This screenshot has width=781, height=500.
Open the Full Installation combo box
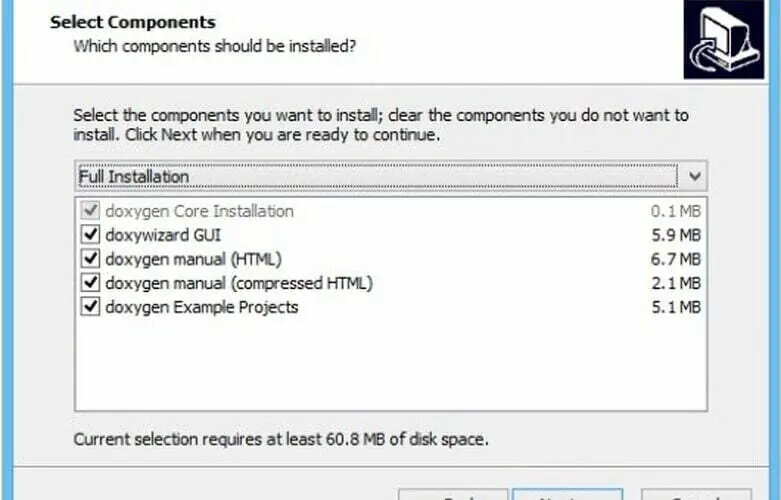(391, 176)
